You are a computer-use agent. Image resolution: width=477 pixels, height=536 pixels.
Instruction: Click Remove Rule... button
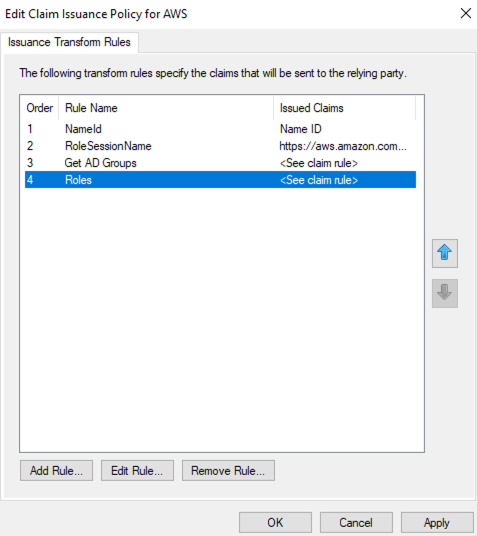tap(228, 471)
